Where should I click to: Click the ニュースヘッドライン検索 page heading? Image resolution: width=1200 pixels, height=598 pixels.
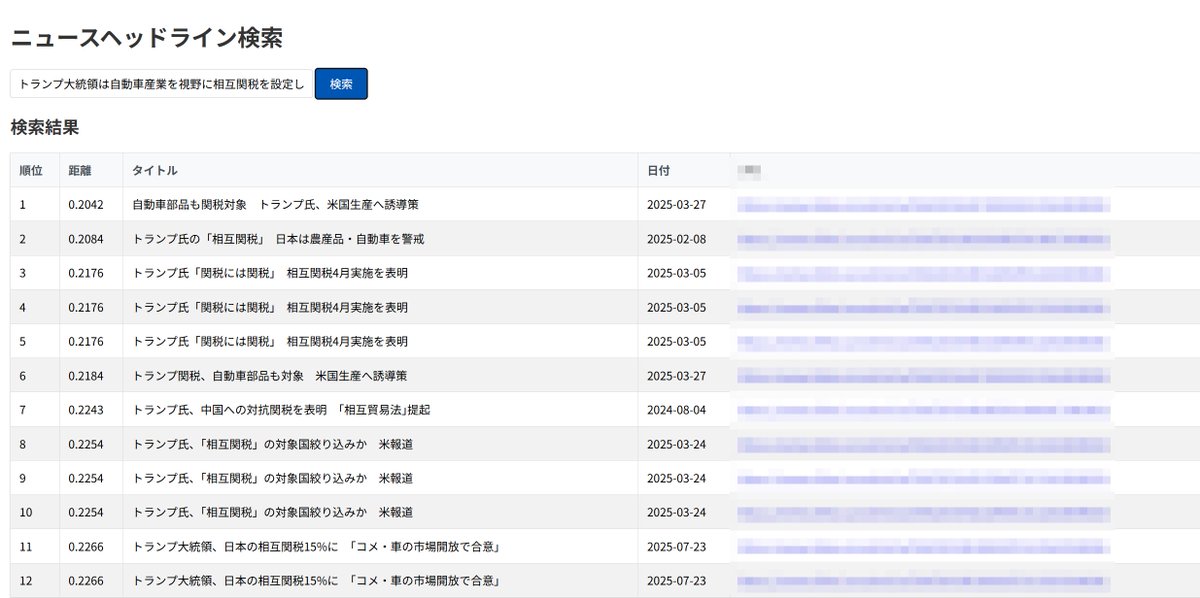(x=146, y=38)
